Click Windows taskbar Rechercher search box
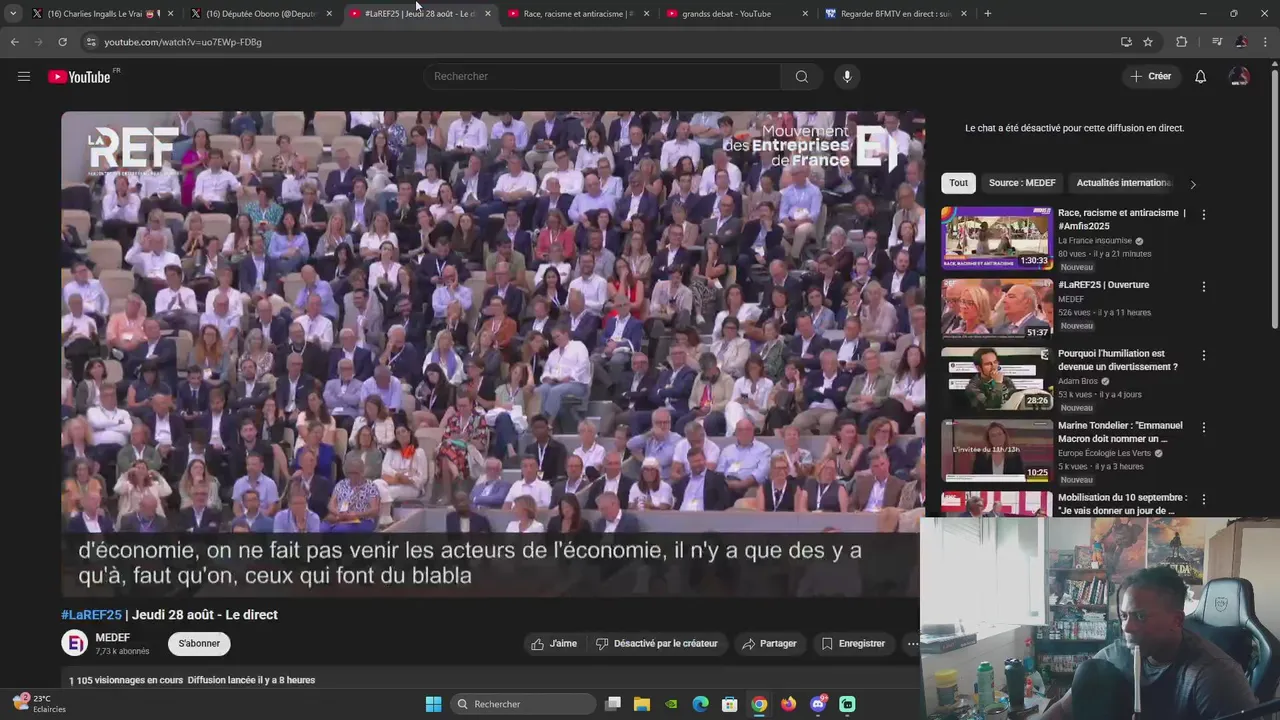 pos(521,704)
